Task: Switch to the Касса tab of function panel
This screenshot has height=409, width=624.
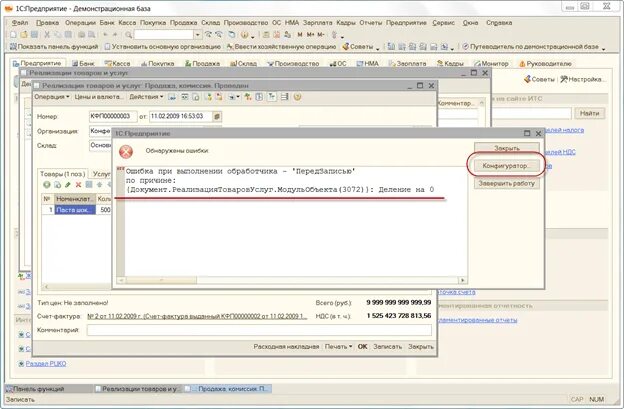Action: pyautogui.click(x=117, y=63)
